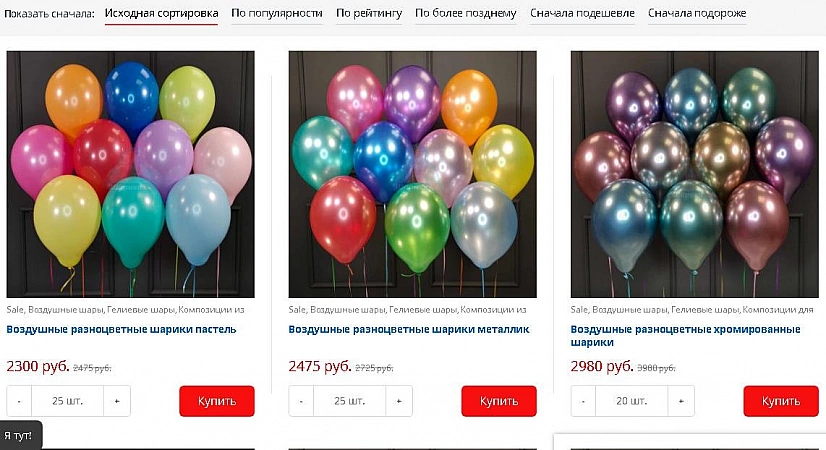
Task: Decrease quantity for metallic balloons
Action: click(x=301, y=401)
